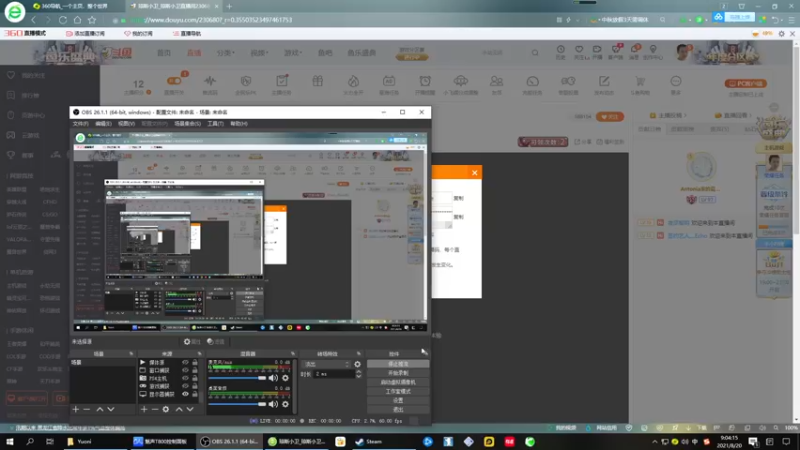Open the 工具(T) menu in OBS
Screen dimensions: 800x450
tap(215, 123)
